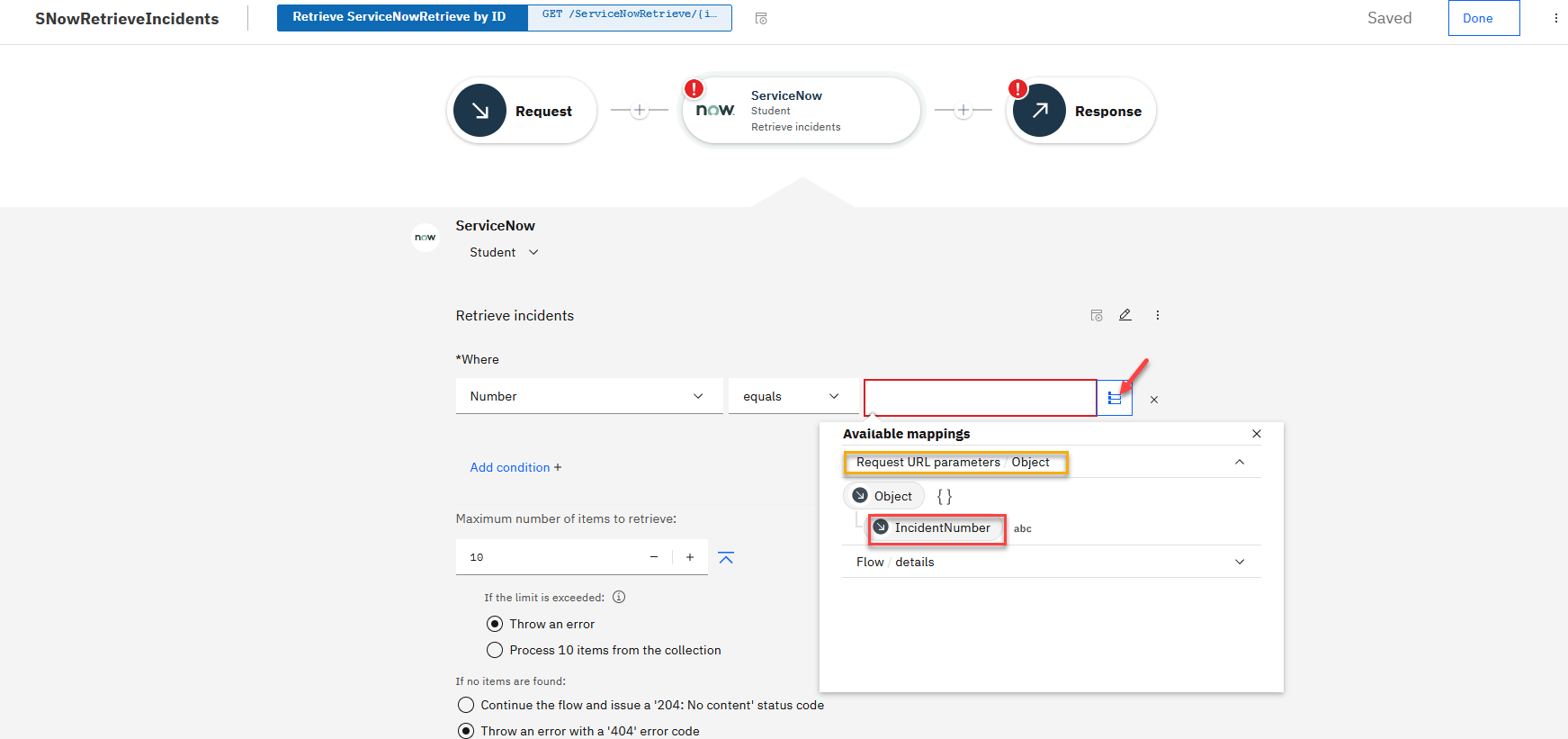Viewport: 1568px width, 739px height.
Task: Click the Done button
Action: point(1483,18)
